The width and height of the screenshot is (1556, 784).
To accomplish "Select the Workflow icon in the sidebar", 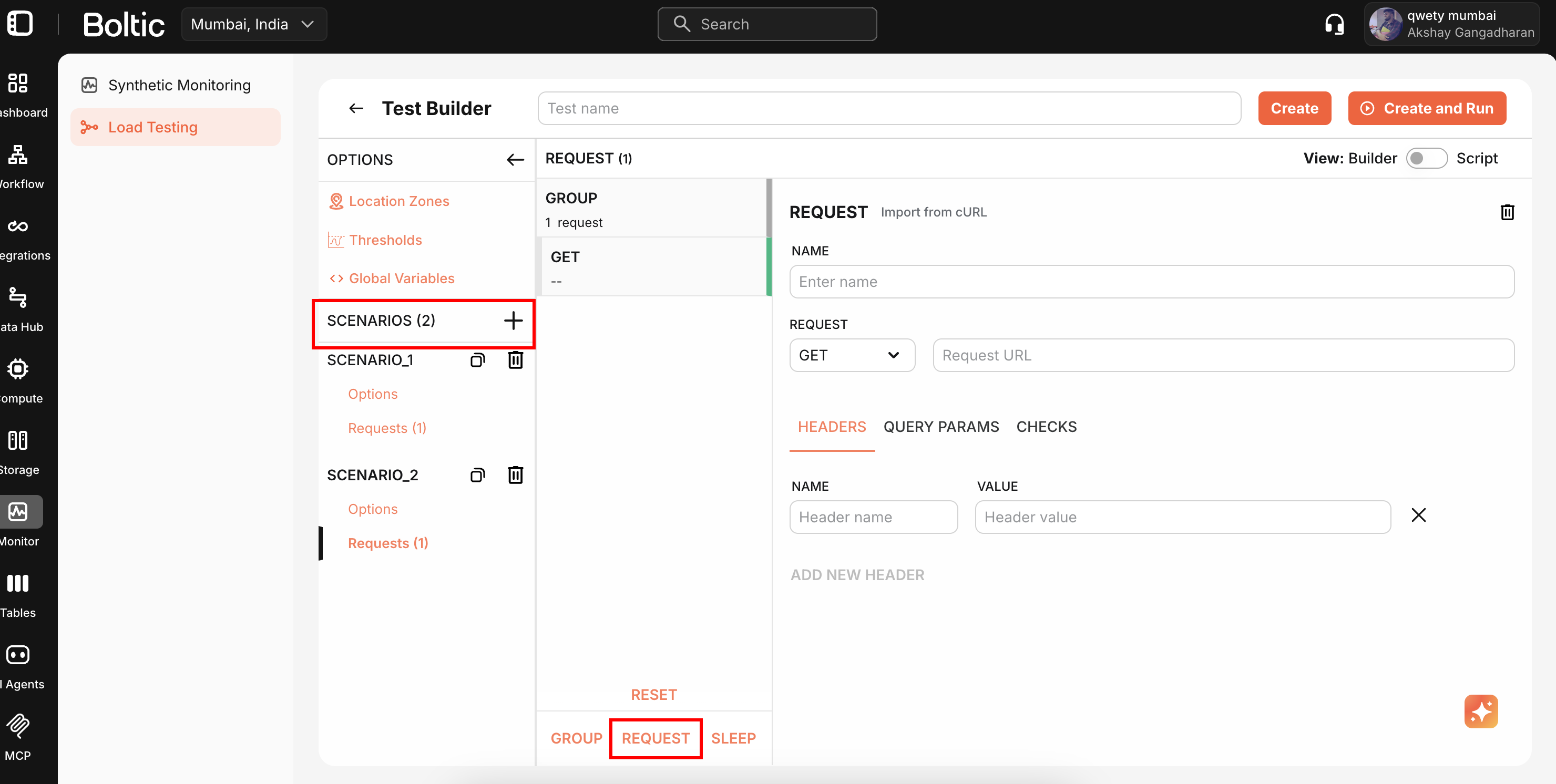I will [x=17, y=156].
